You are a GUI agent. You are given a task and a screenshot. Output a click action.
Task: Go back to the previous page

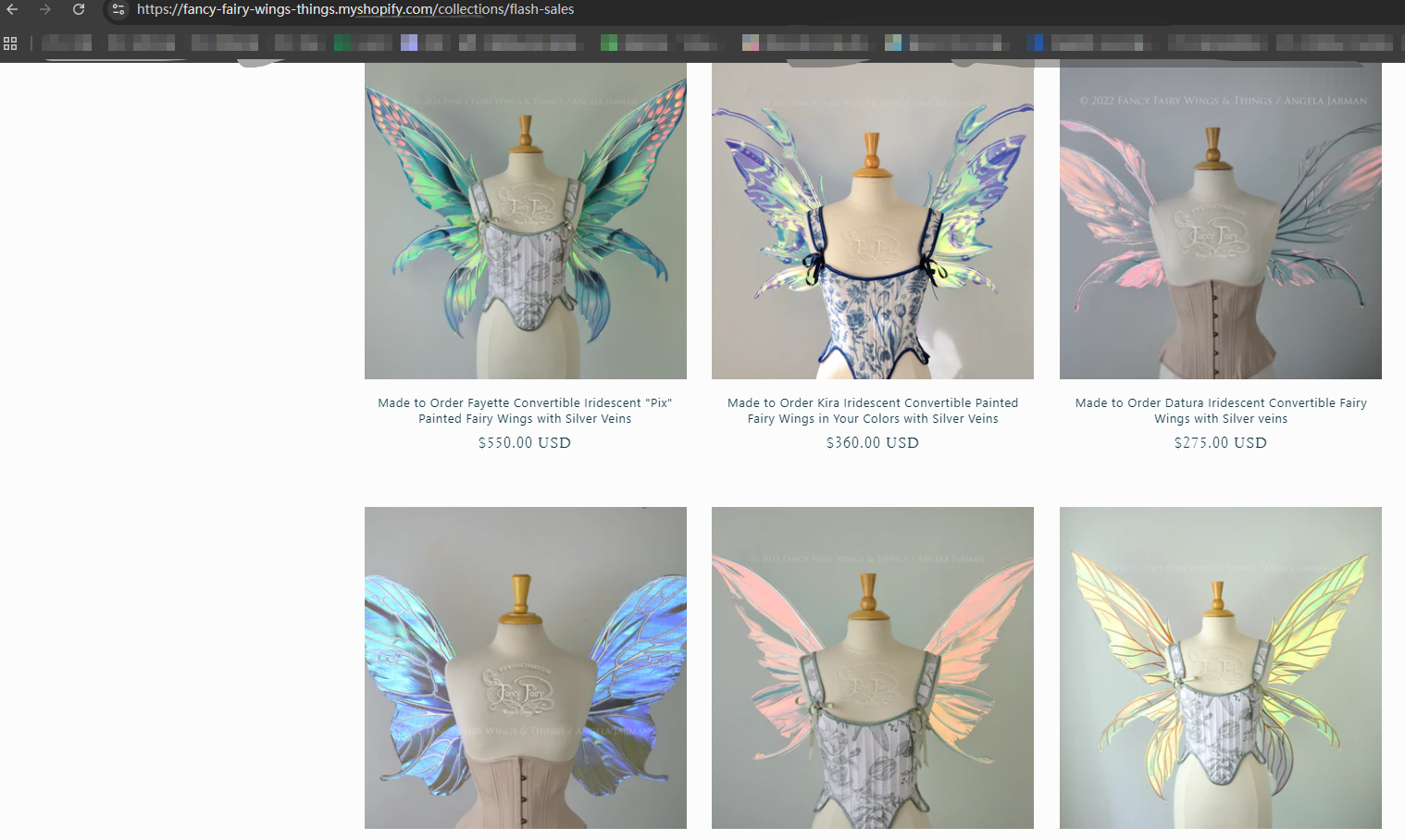pos(12,9)
